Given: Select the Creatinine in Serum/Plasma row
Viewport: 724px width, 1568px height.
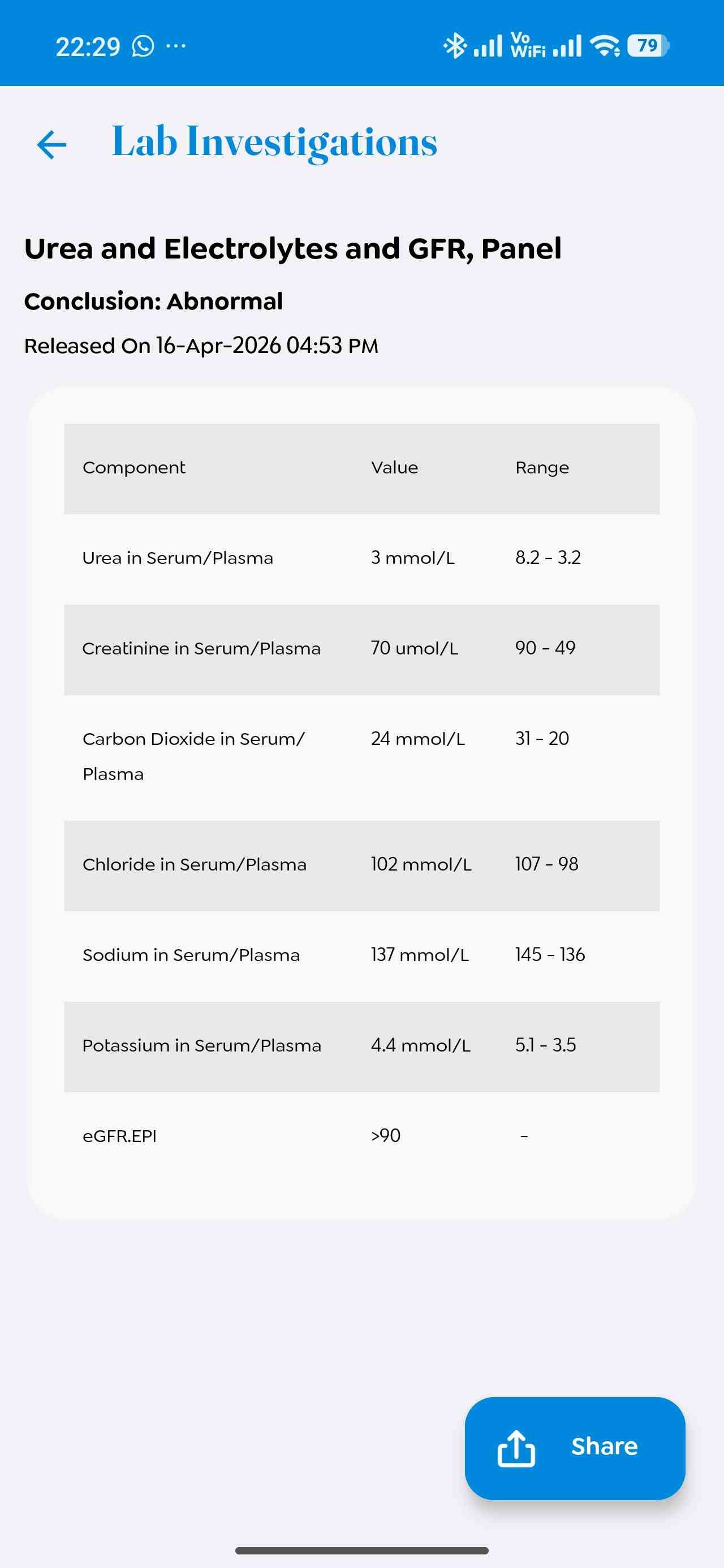Looking at the screenshot, I should [361, 649].
